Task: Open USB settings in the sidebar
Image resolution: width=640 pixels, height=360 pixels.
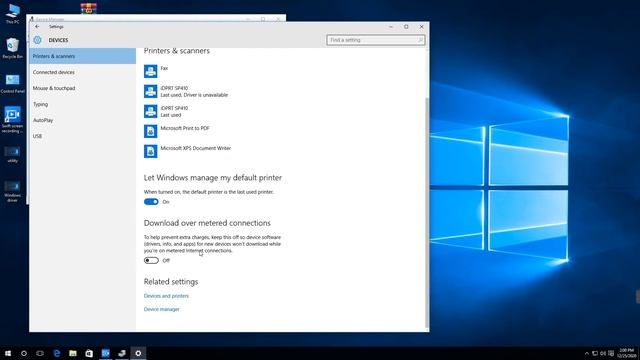Action: click(82, 136)
